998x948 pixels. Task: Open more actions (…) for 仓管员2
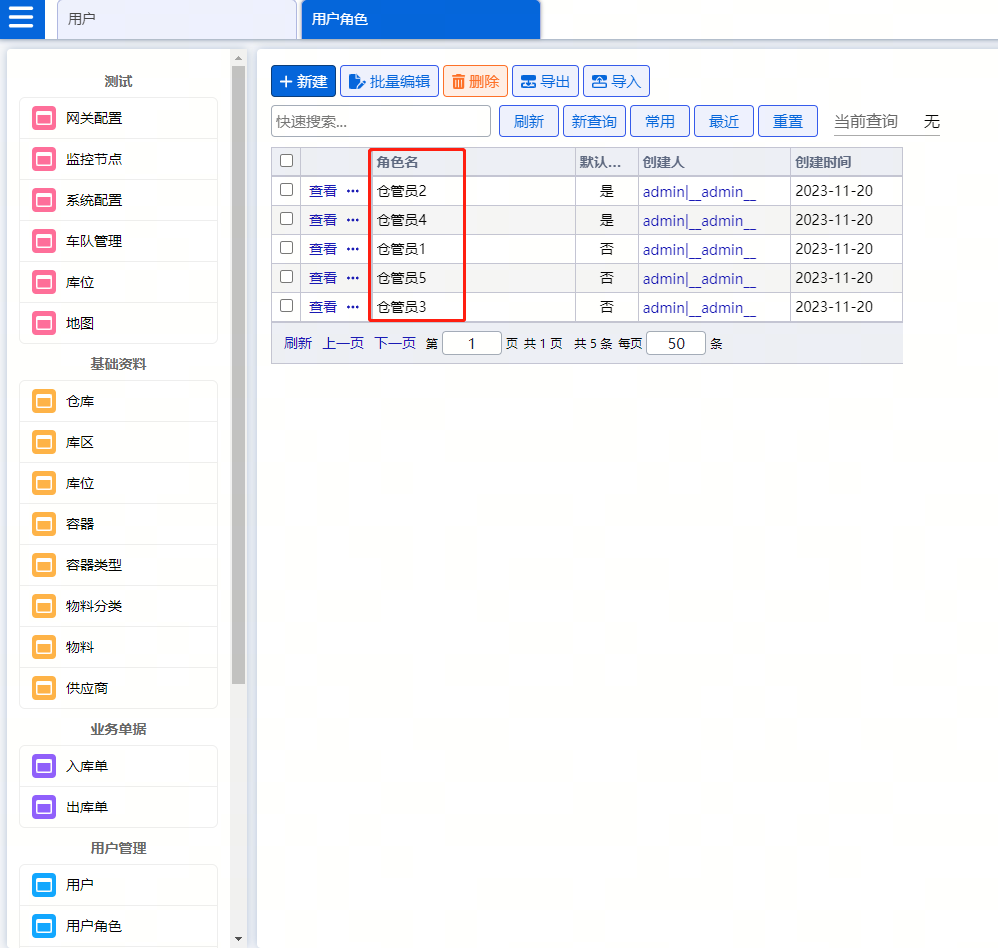(x=353, y=191)
